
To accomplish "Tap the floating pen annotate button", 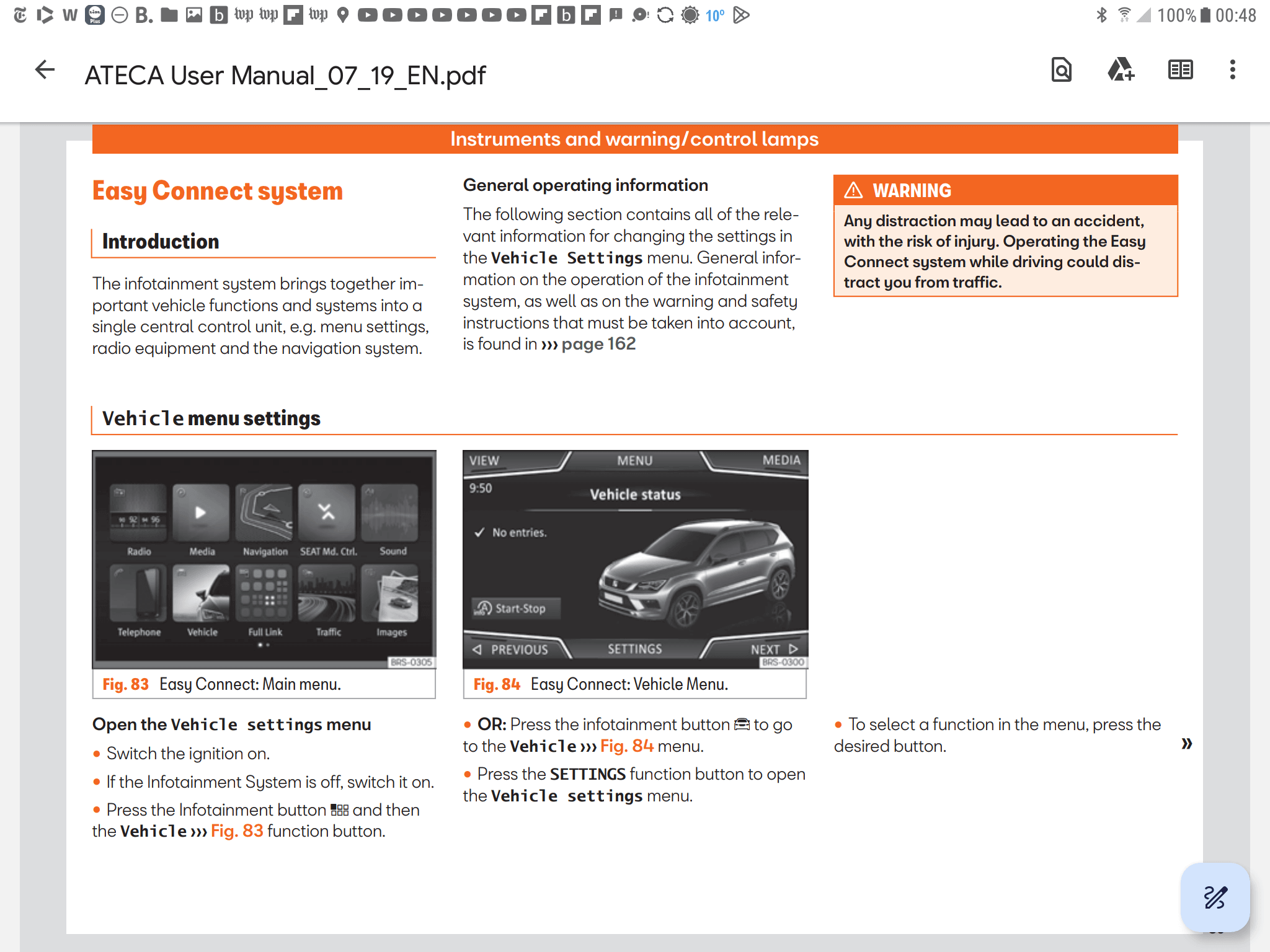I will 1215,897.
